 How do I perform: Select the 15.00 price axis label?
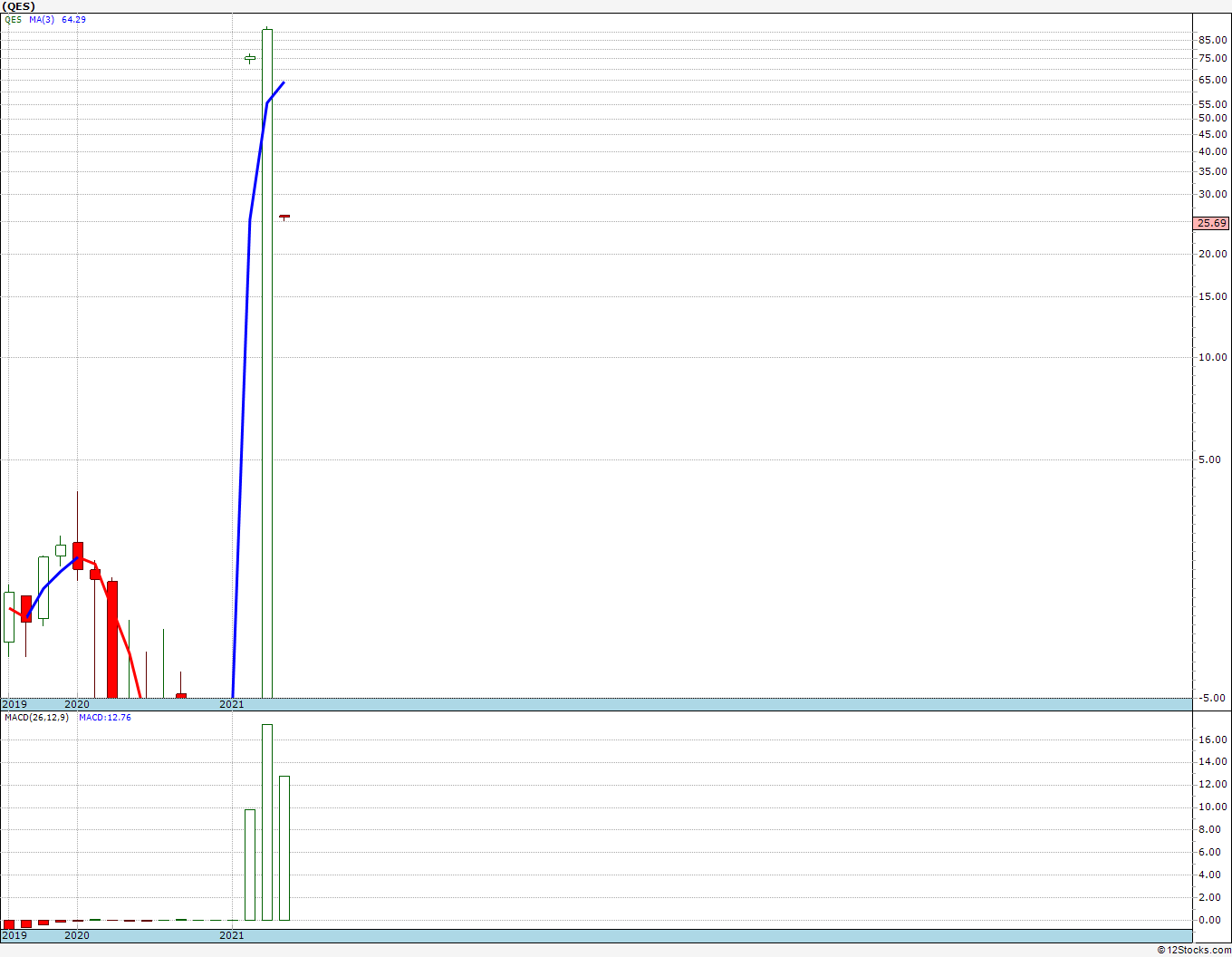click(1212, 296)
